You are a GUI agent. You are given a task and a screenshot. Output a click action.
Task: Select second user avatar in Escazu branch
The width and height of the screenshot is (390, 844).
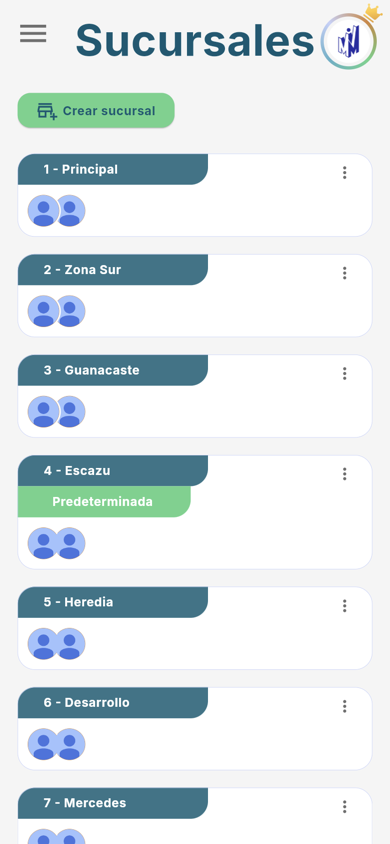[70, 543]
